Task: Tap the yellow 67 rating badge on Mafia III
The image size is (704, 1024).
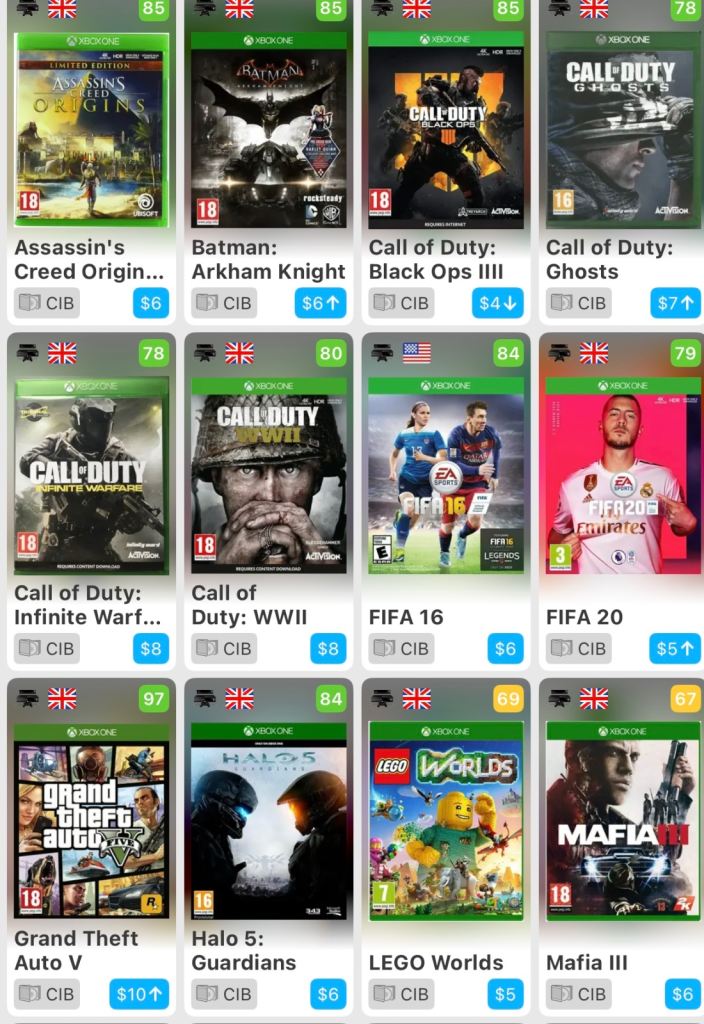Action: point(685,699)
